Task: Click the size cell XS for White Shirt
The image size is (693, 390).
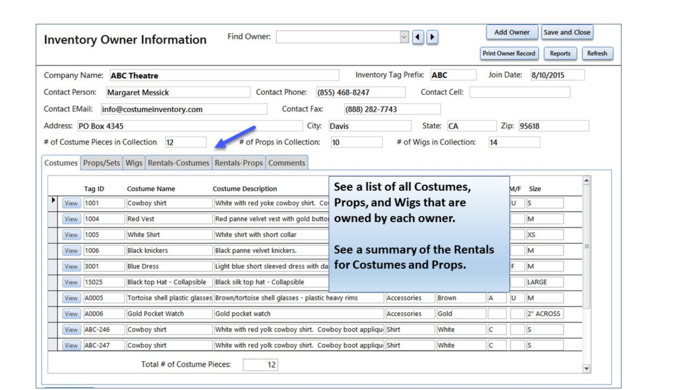Action: click(544, 235)
